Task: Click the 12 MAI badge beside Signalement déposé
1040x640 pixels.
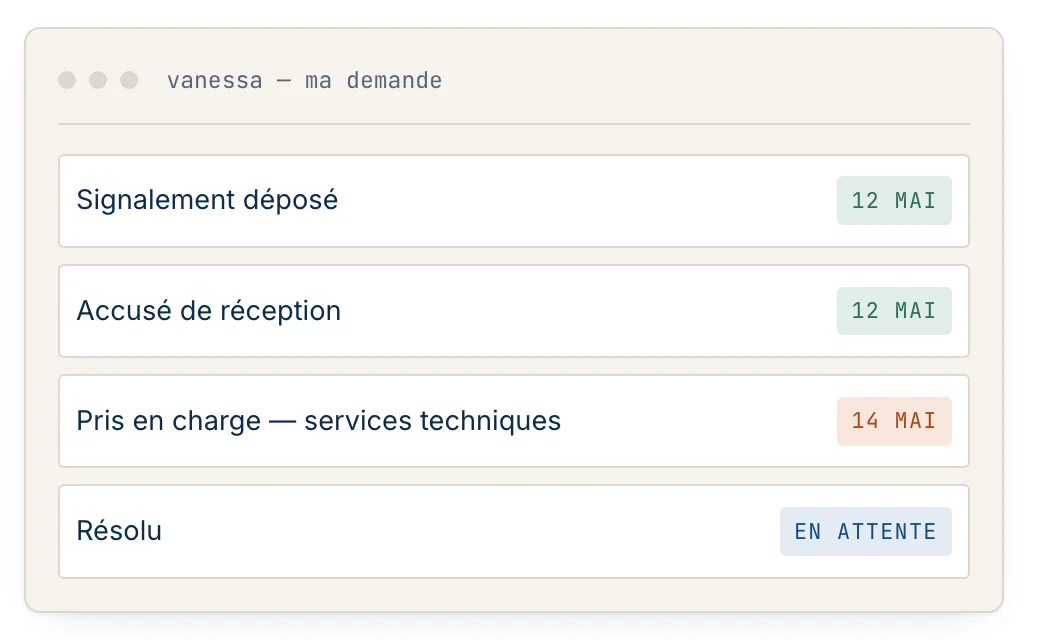Action: pyautogui.click(x=894, y=200)
